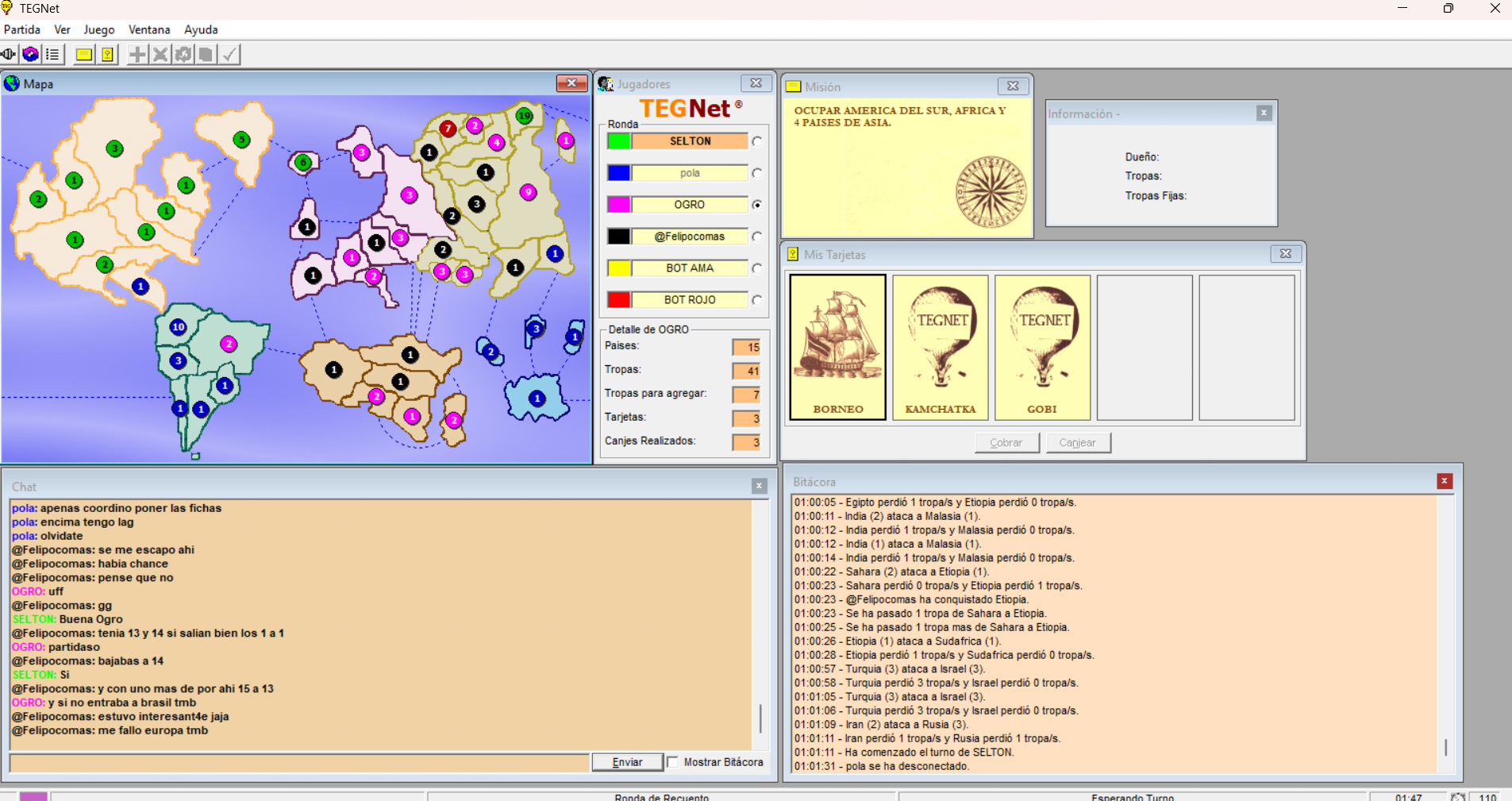This screenshot has width=1512, height=801.
Task: Open the Juego menu
Action: point(99,29)
